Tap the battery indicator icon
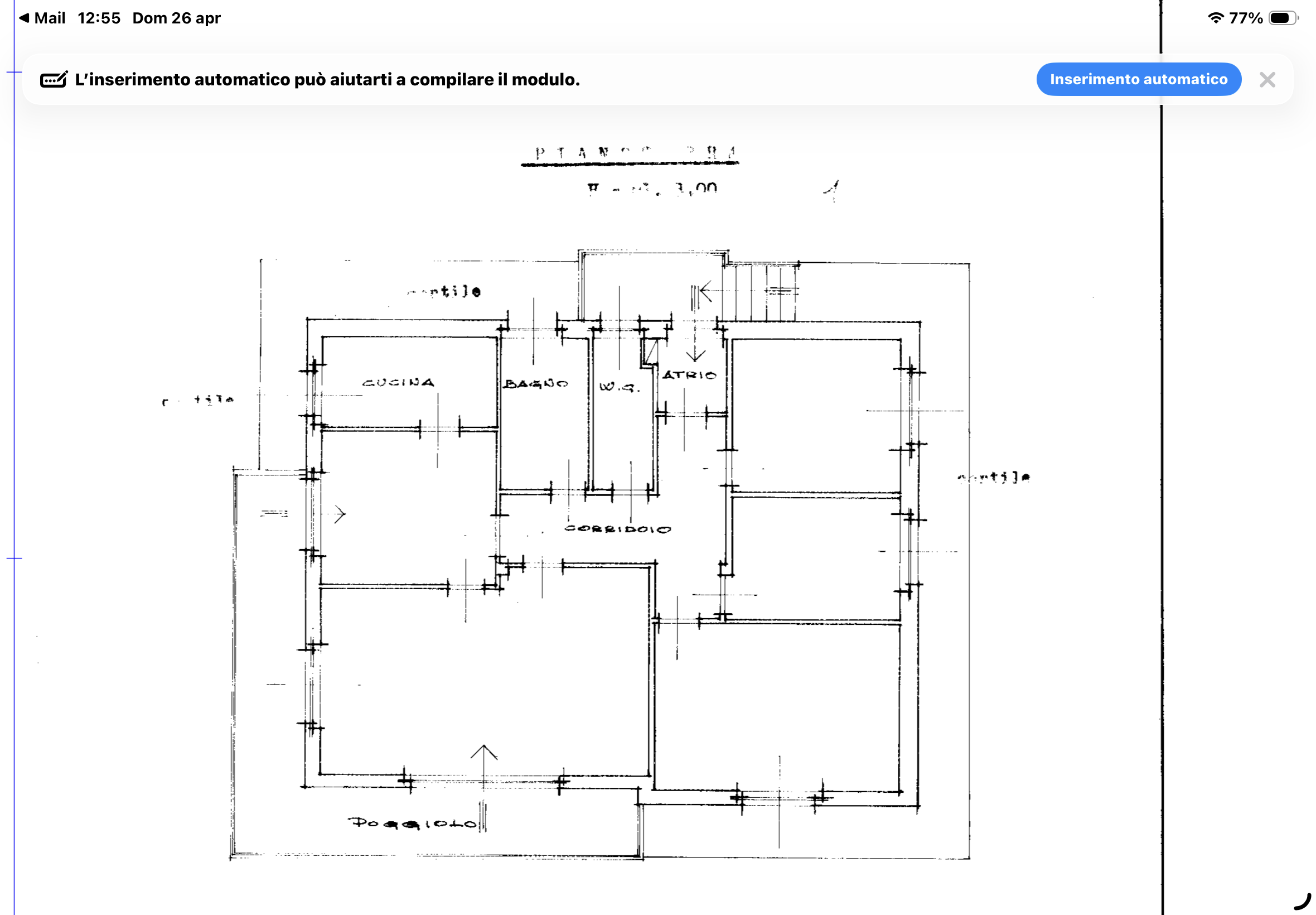 1282,18
